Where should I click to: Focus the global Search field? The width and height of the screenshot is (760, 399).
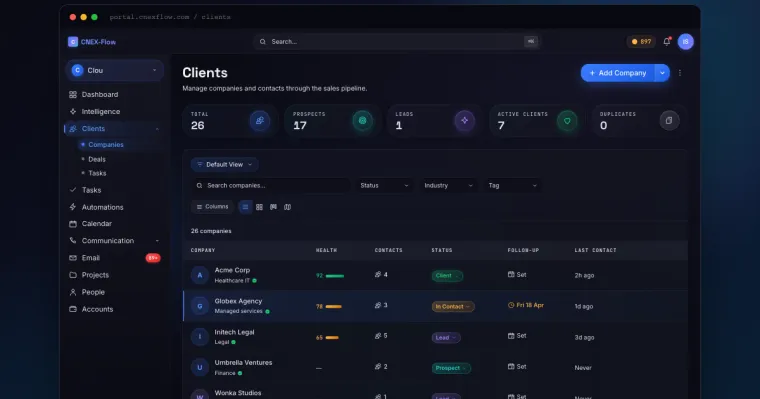point(396,42)
